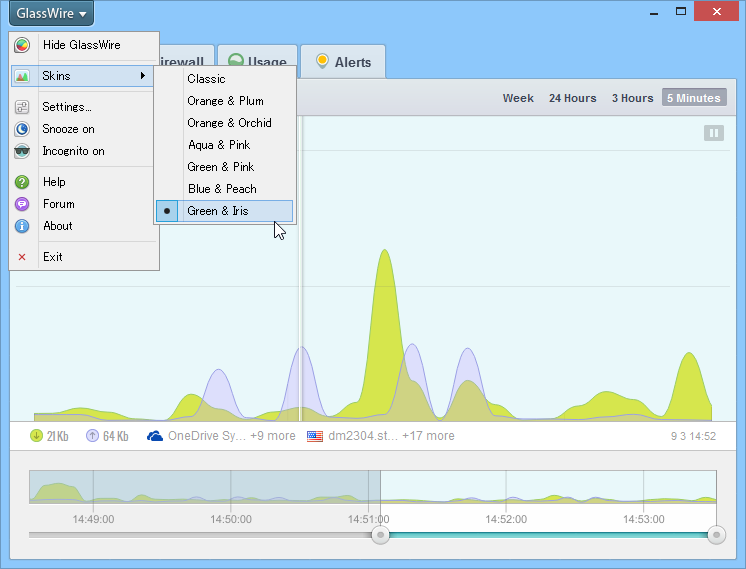Click the Skins chart icon

22,76
